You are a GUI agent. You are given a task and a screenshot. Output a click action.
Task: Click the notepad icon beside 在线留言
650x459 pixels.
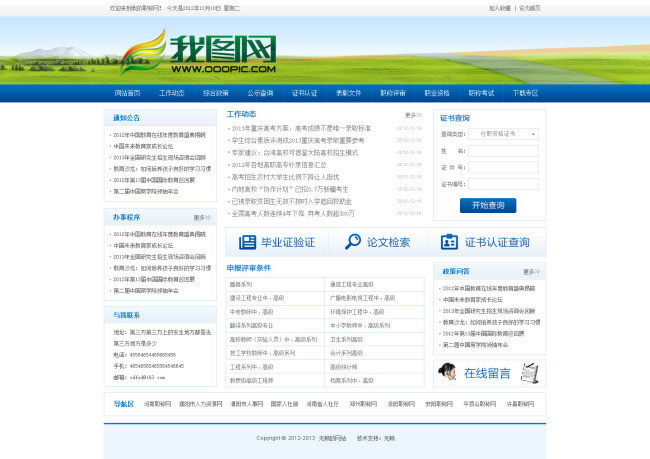[530, 373]
